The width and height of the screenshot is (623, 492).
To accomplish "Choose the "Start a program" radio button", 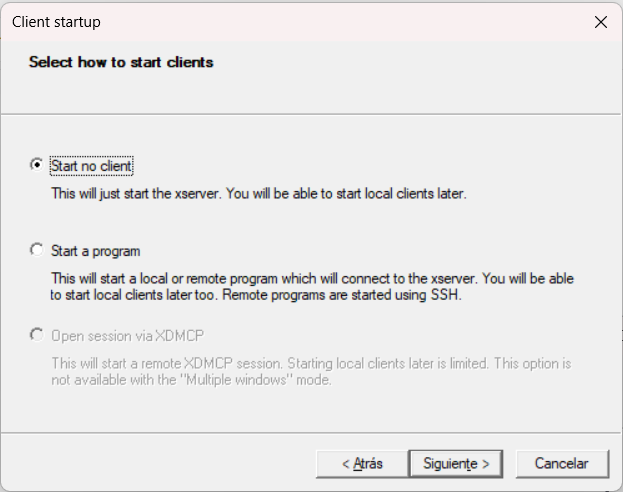I will (37, 250).
